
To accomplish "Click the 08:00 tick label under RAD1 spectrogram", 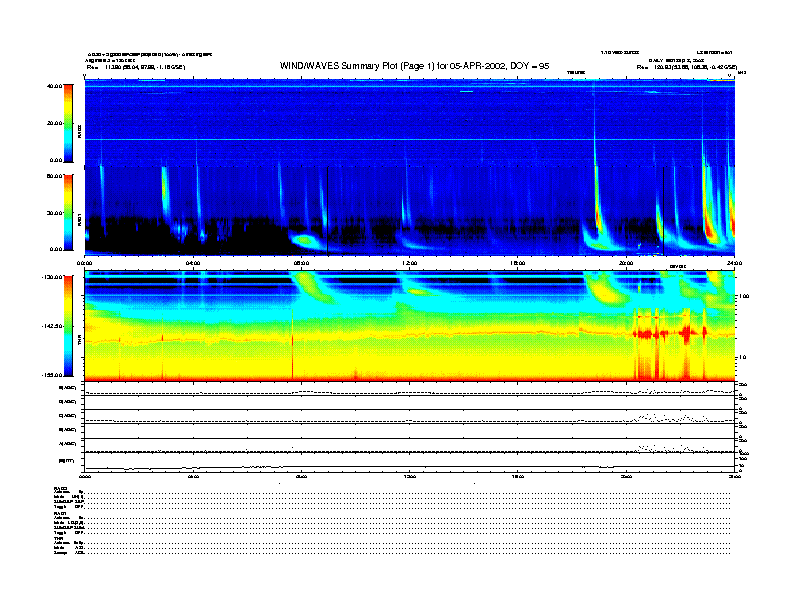I will coord(301,263).
